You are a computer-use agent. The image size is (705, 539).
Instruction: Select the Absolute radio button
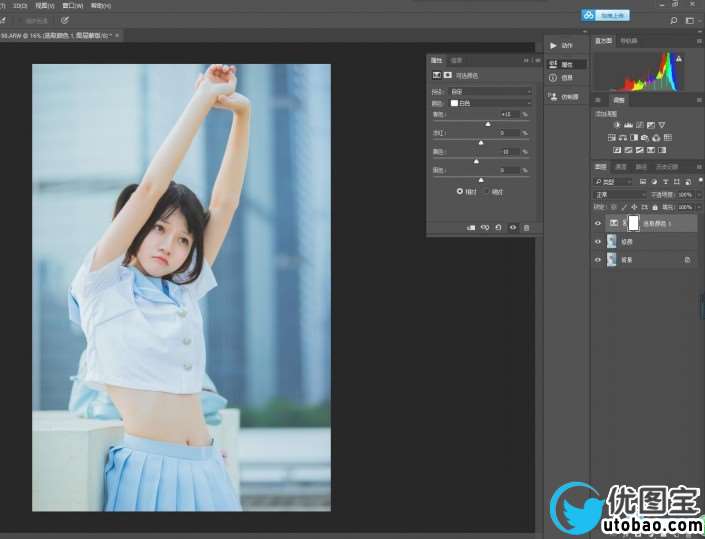point(487,190)
